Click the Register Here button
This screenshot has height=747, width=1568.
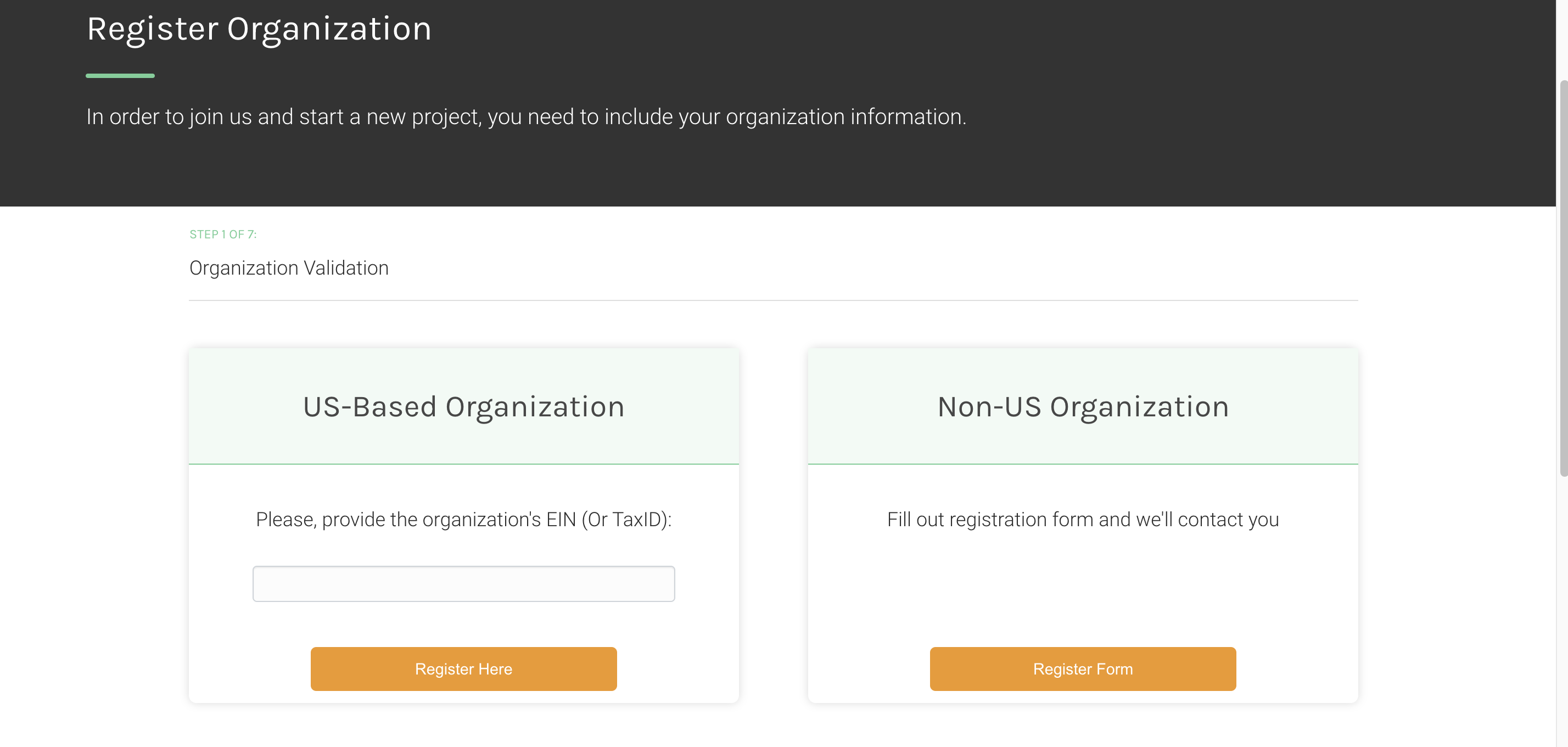click(x=463, y=668)
